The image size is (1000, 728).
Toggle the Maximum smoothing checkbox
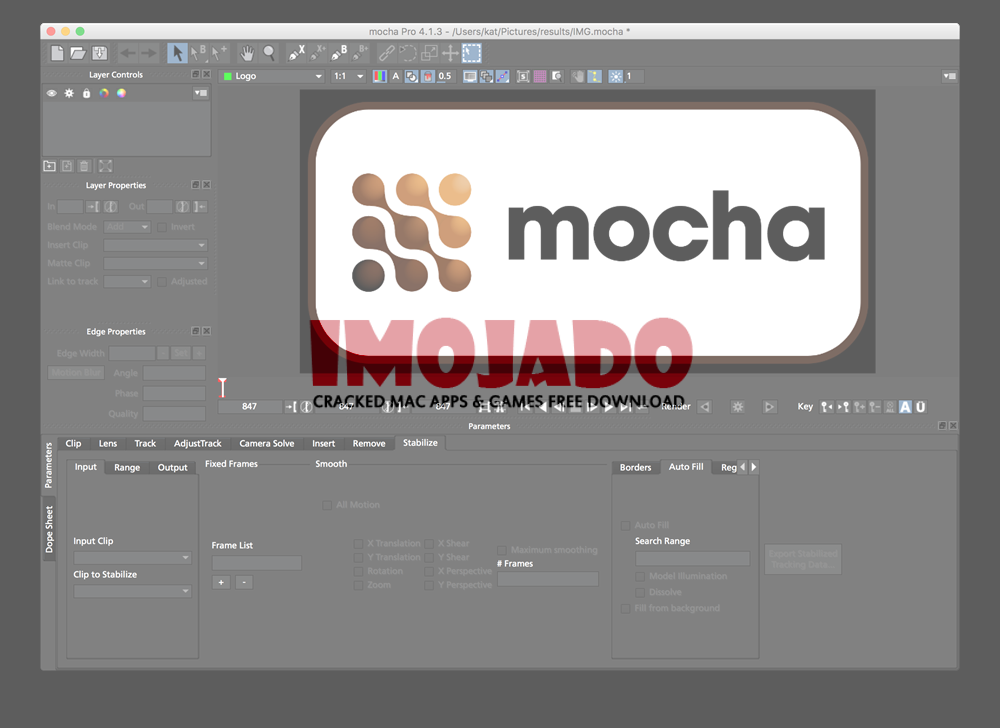click(502, 549)
